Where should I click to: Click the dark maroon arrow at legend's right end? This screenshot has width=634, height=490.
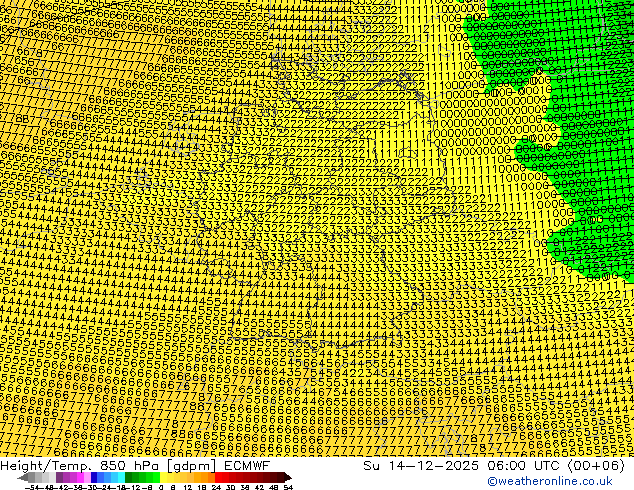[287, 478]
